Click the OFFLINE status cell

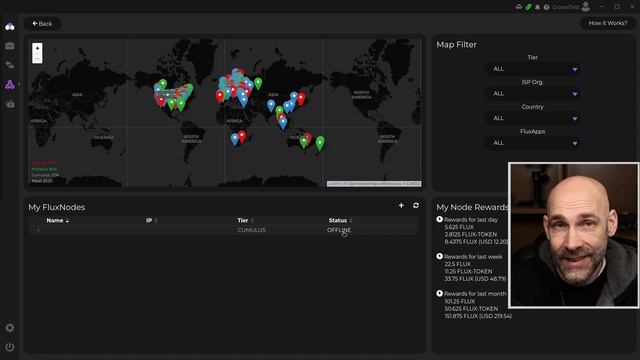(339, 230)
